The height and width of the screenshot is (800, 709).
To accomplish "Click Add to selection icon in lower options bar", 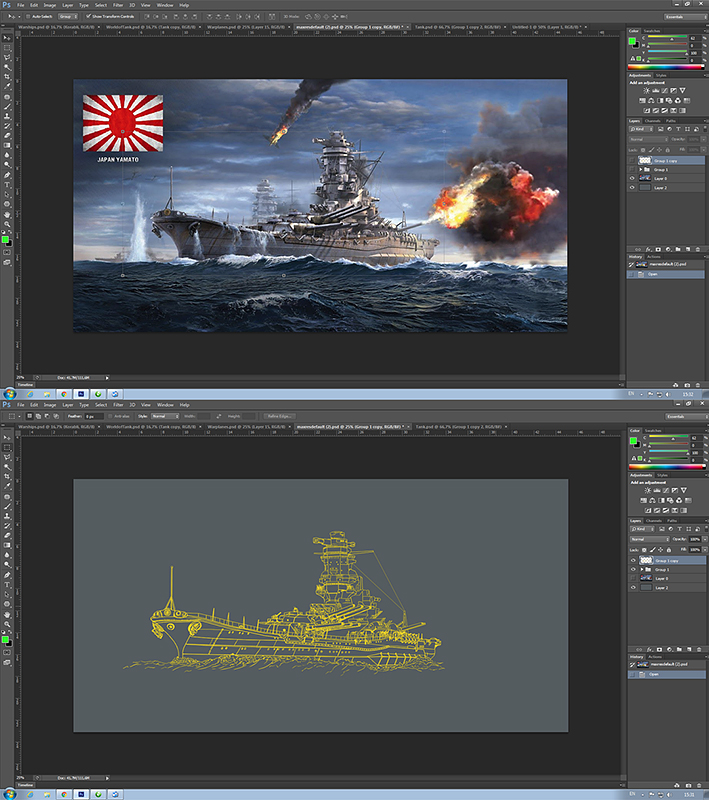I will coord(38,416).
